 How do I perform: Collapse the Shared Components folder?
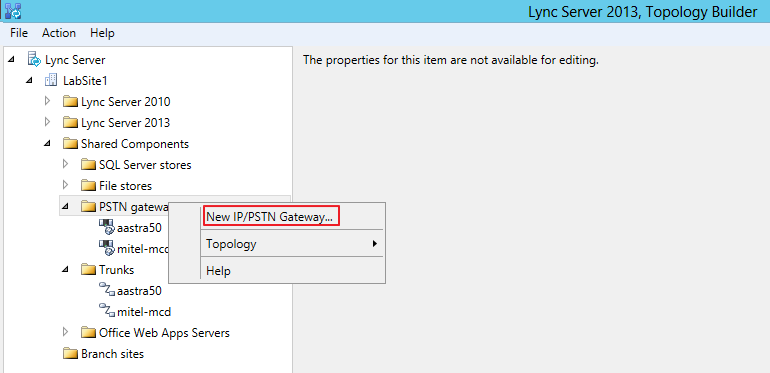47,144
